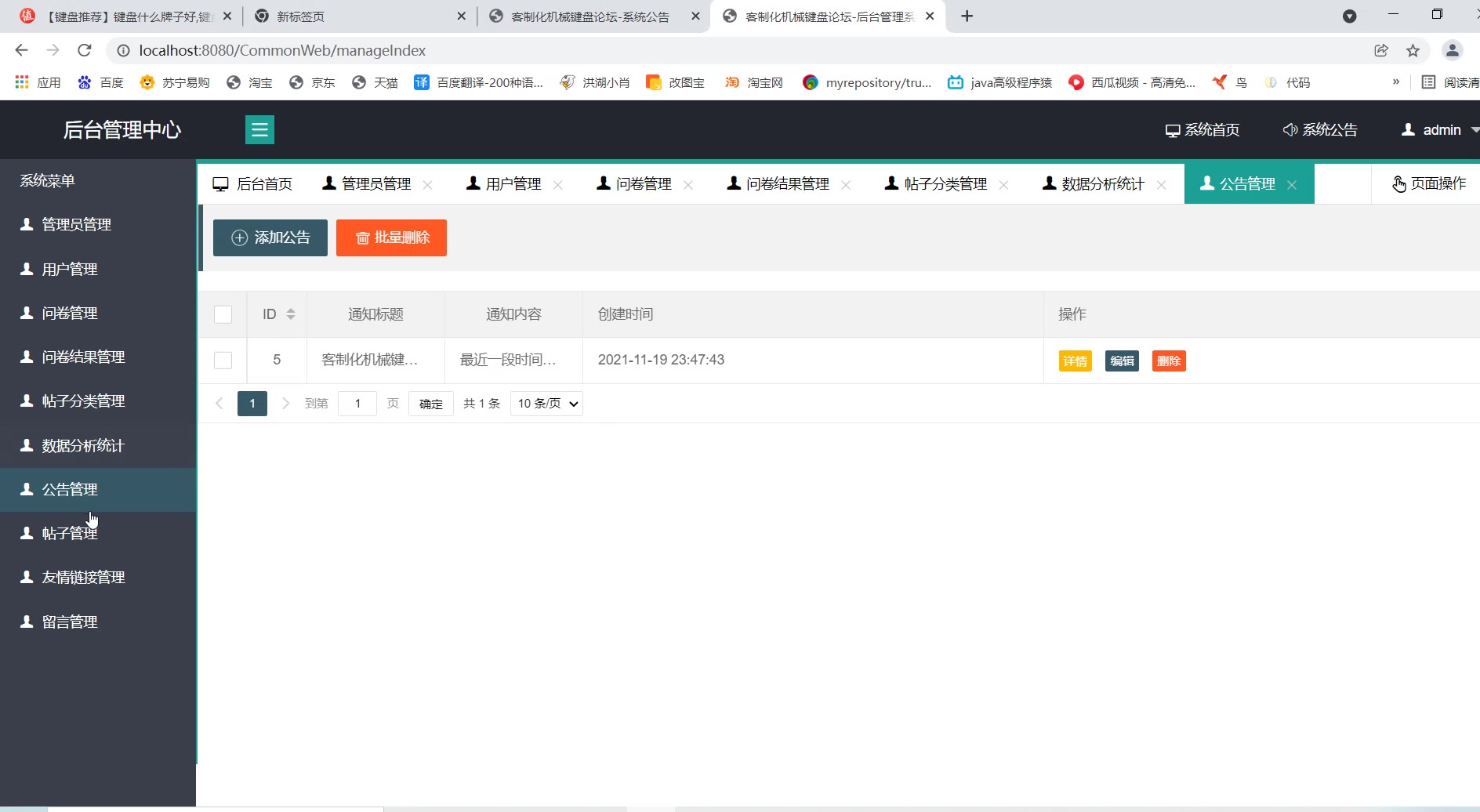Switch to the 系统公告 browser tab
Viewport: 1480px width, 812px height.
594,16
